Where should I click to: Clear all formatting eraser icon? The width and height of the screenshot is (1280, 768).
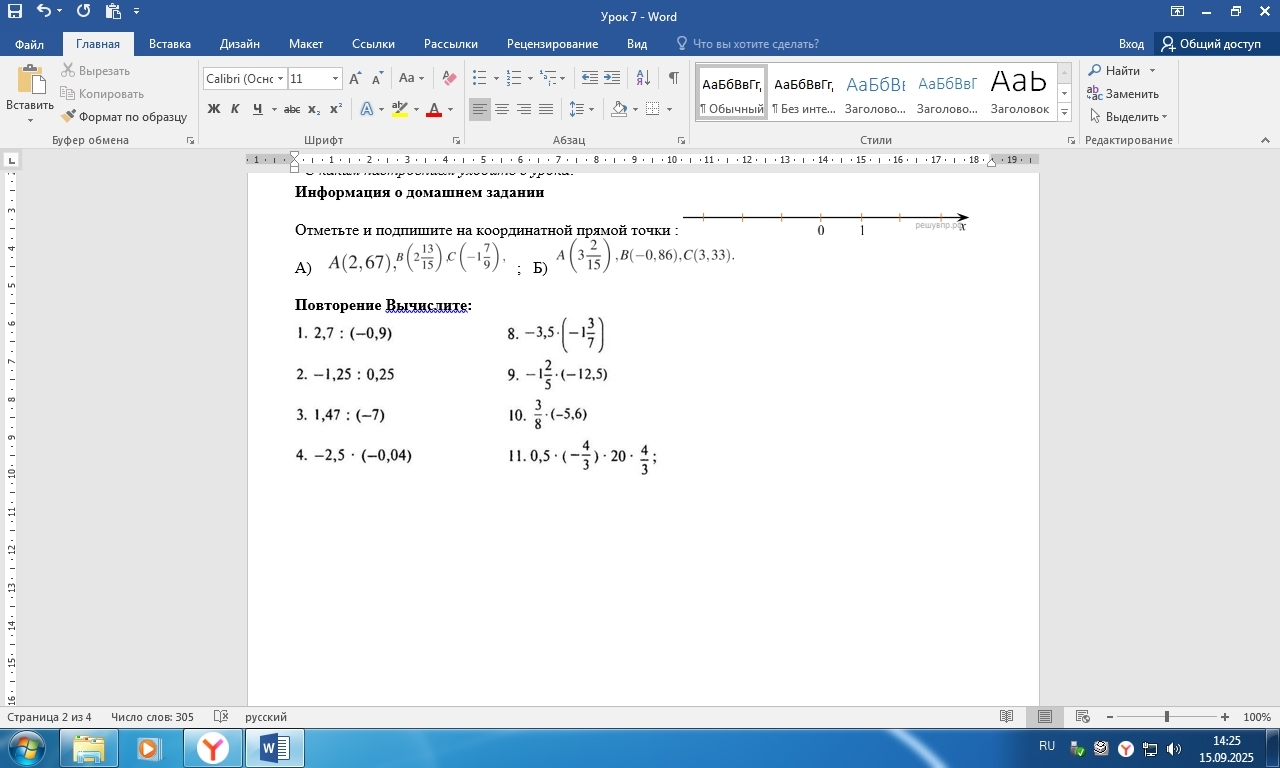[x=449, y=78]
